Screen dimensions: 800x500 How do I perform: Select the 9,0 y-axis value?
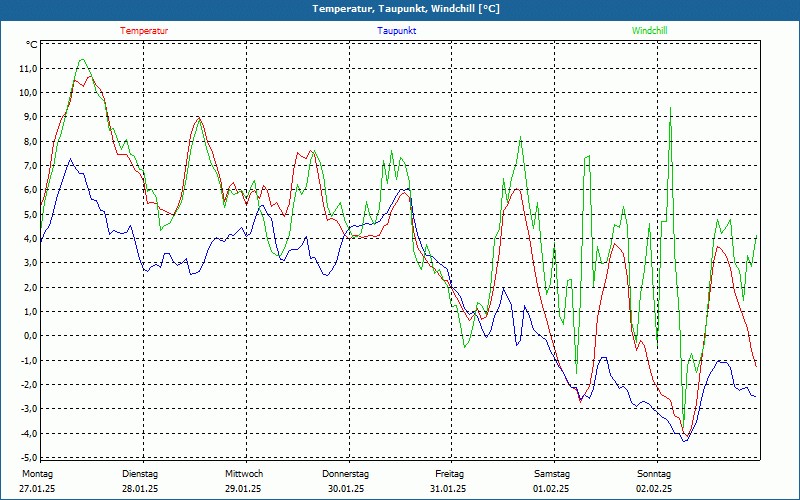[29, 117]
